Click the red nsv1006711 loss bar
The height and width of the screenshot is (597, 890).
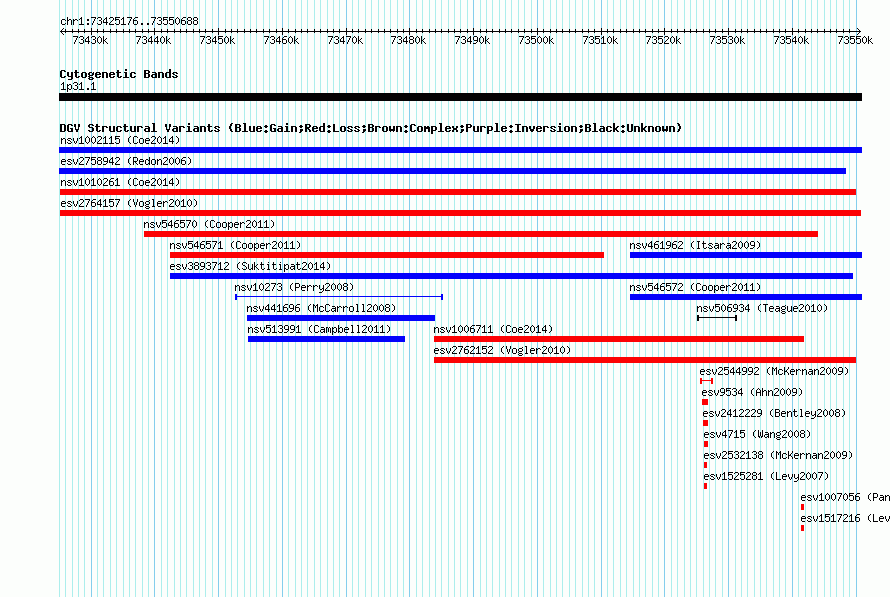[619, 339]
